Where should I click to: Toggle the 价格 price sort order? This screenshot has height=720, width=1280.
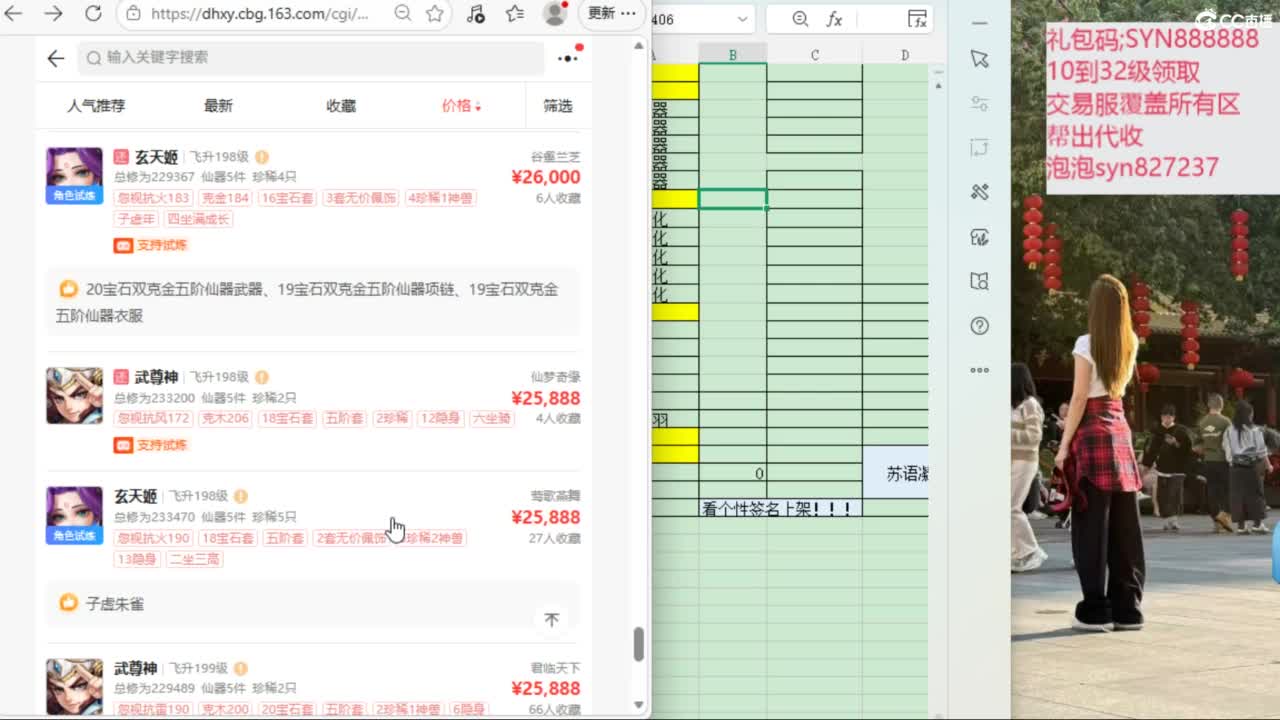(461, 105)
